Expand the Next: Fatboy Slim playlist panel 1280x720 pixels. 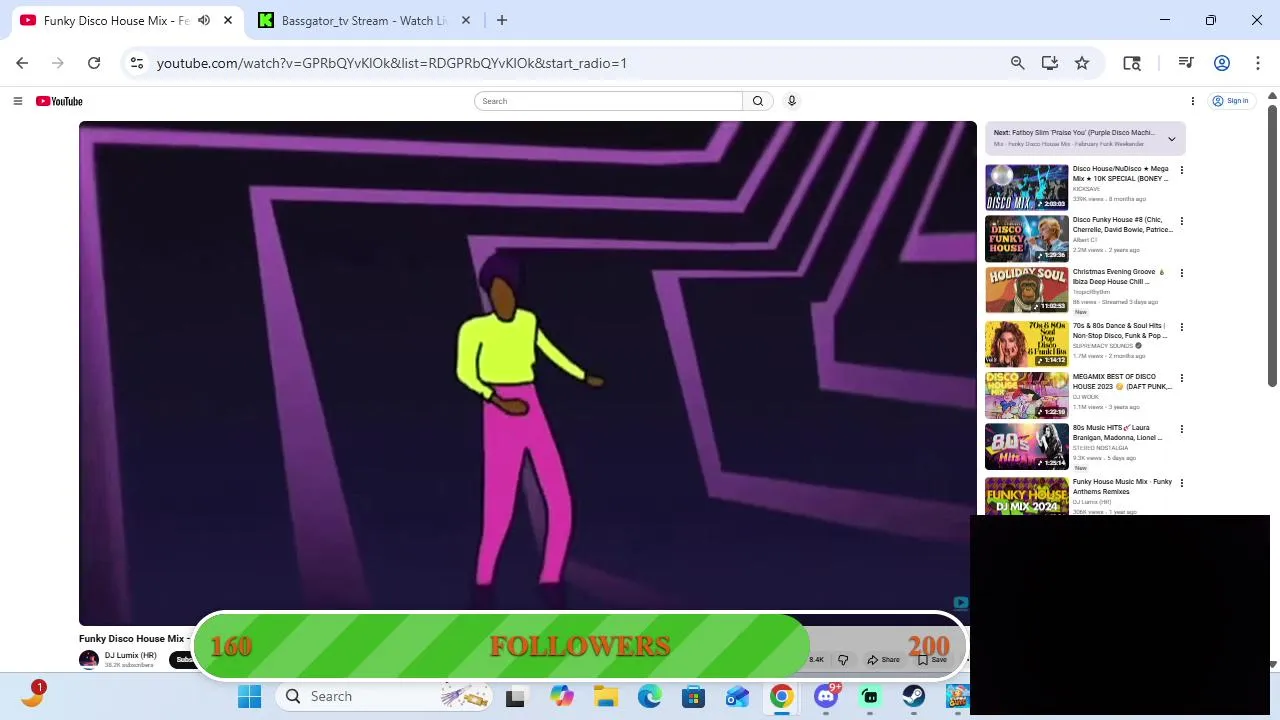click(x=1171, y=139)
